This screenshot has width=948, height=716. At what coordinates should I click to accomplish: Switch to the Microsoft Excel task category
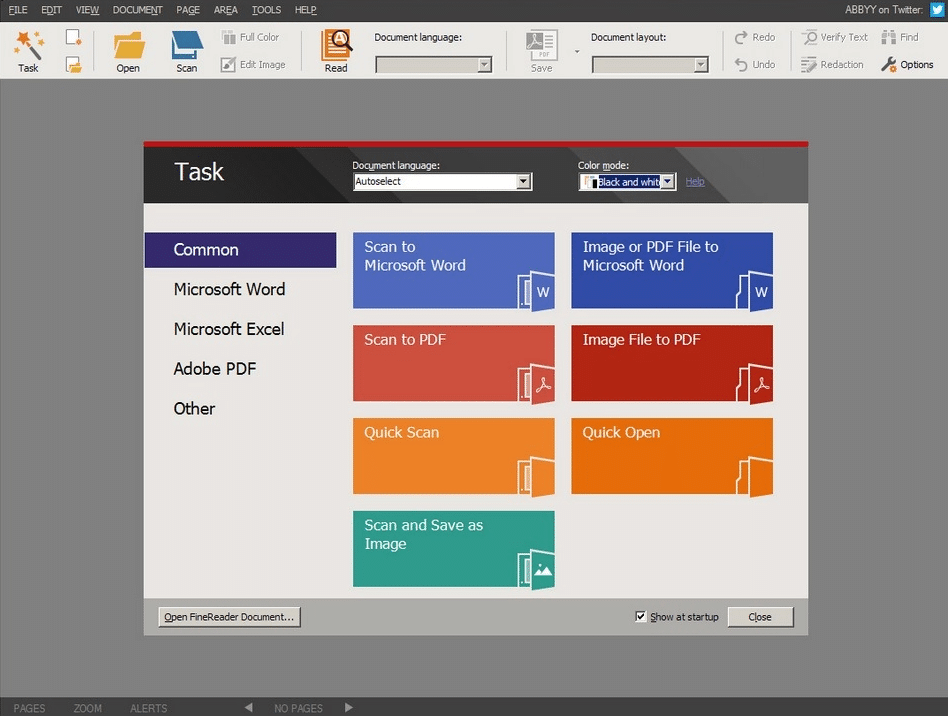[229, 329]
